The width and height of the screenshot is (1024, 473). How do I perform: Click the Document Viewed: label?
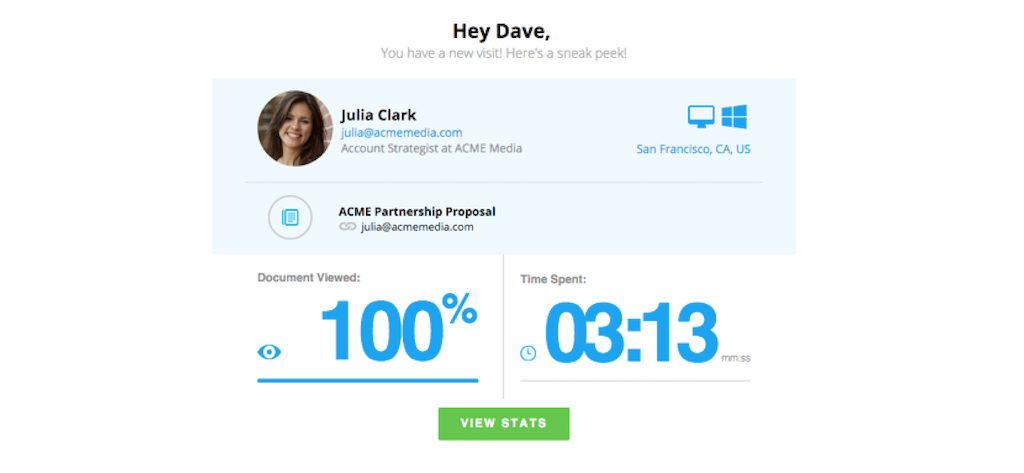click(309, 278)
